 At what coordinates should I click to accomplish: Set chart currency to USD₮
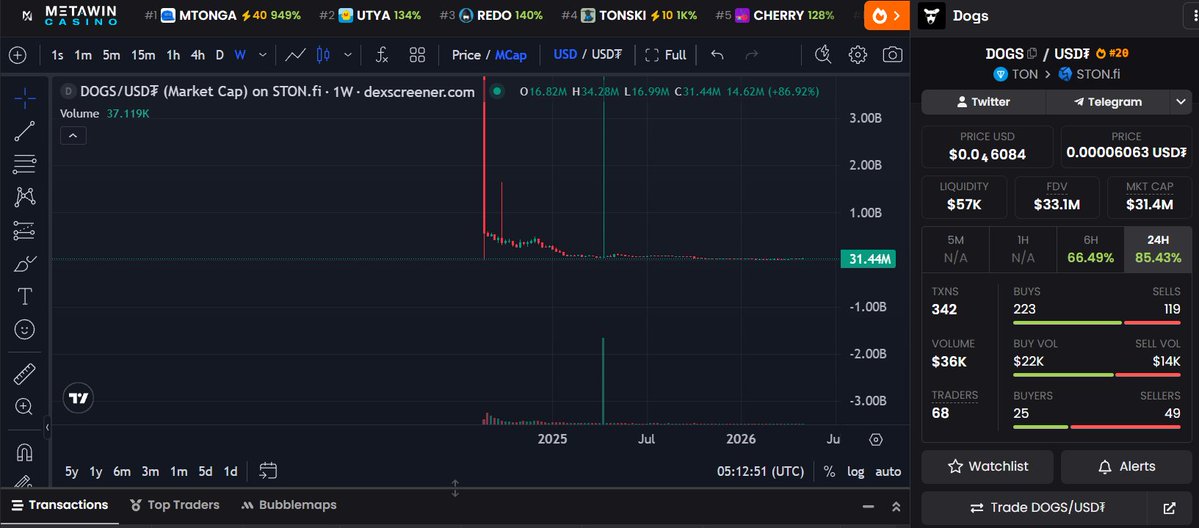point(607,55)
